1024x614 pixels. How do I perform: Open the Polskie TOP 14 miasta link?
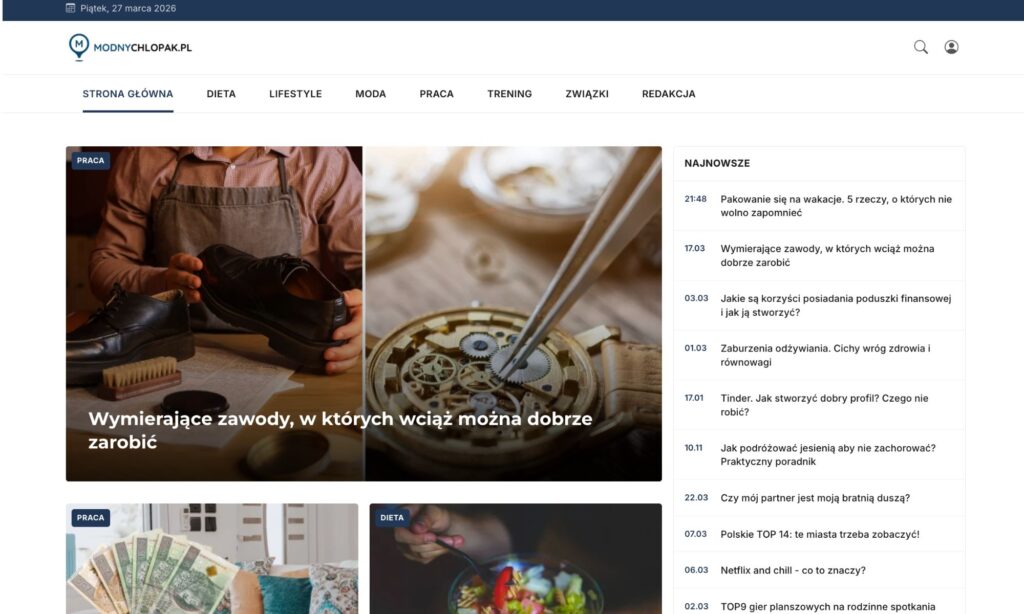pos(820,534)
